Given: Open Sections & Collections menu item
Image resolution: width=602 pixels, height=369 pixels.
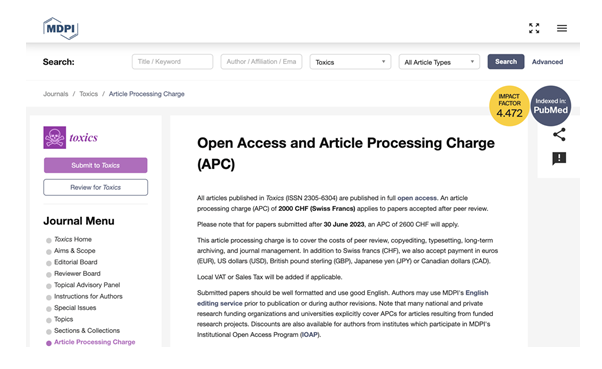Looking at the screenshot, I should coord(87,331).
